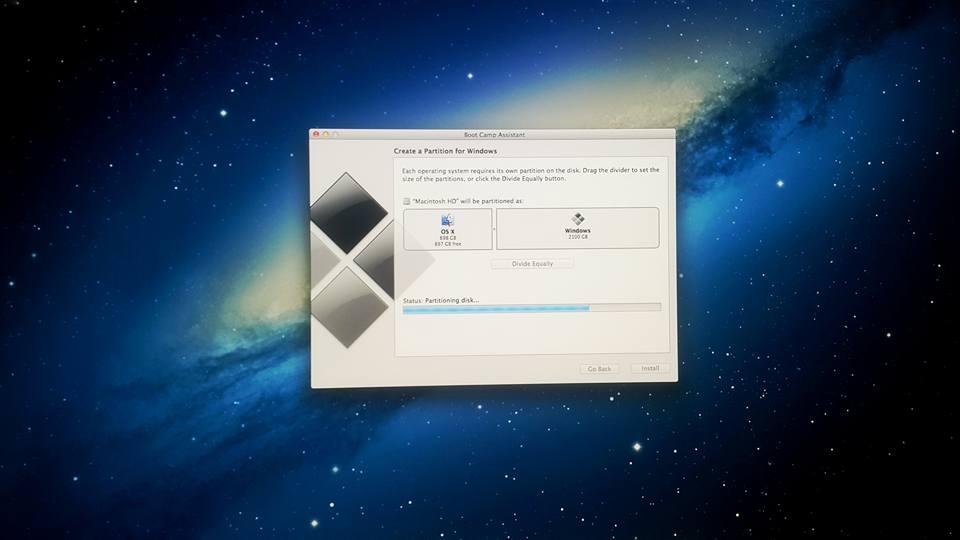
Task: Select the Windows partition box
Action: [x=578, y=228]
